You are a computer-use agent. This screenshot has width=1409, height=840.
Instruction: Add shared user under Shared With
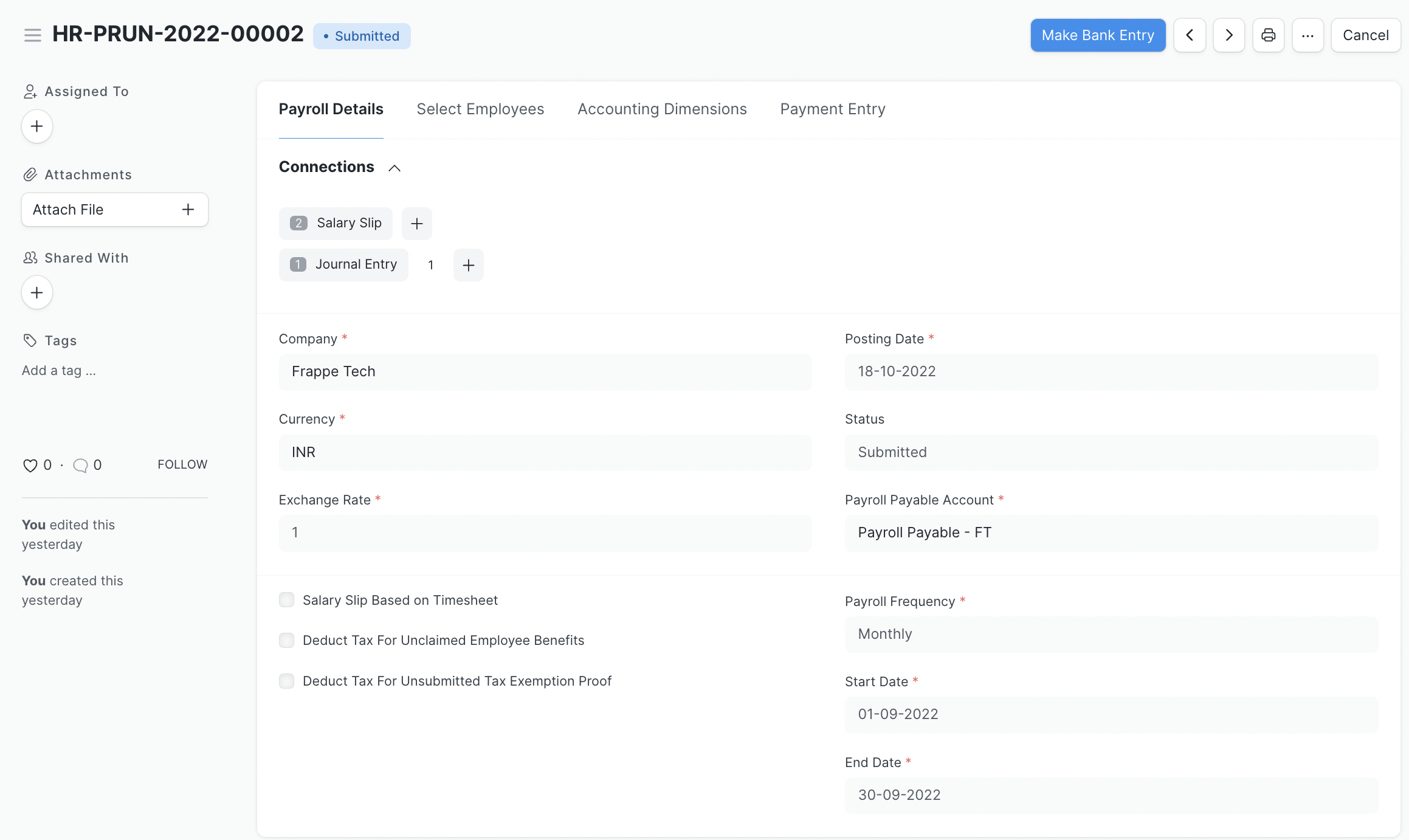click(x=37, y=293)
